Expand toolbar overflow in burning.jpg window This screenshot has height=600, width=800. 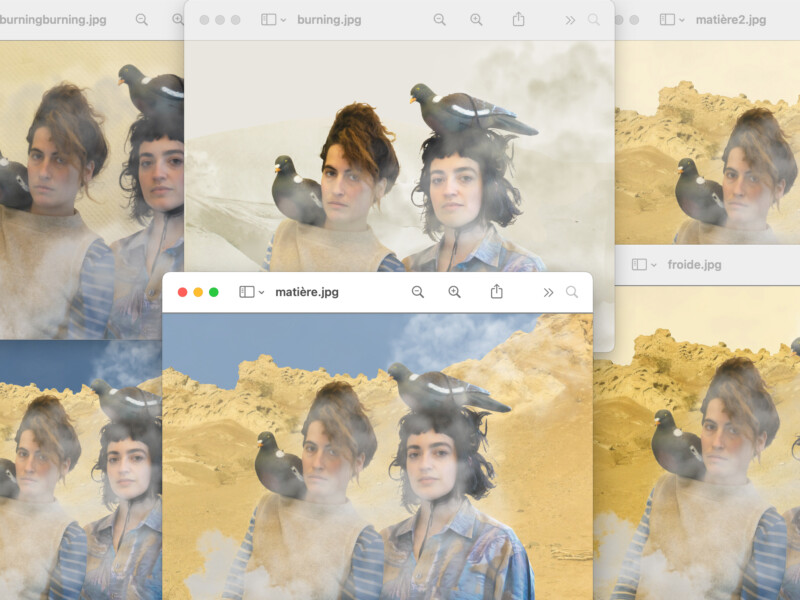pos(570,20)
